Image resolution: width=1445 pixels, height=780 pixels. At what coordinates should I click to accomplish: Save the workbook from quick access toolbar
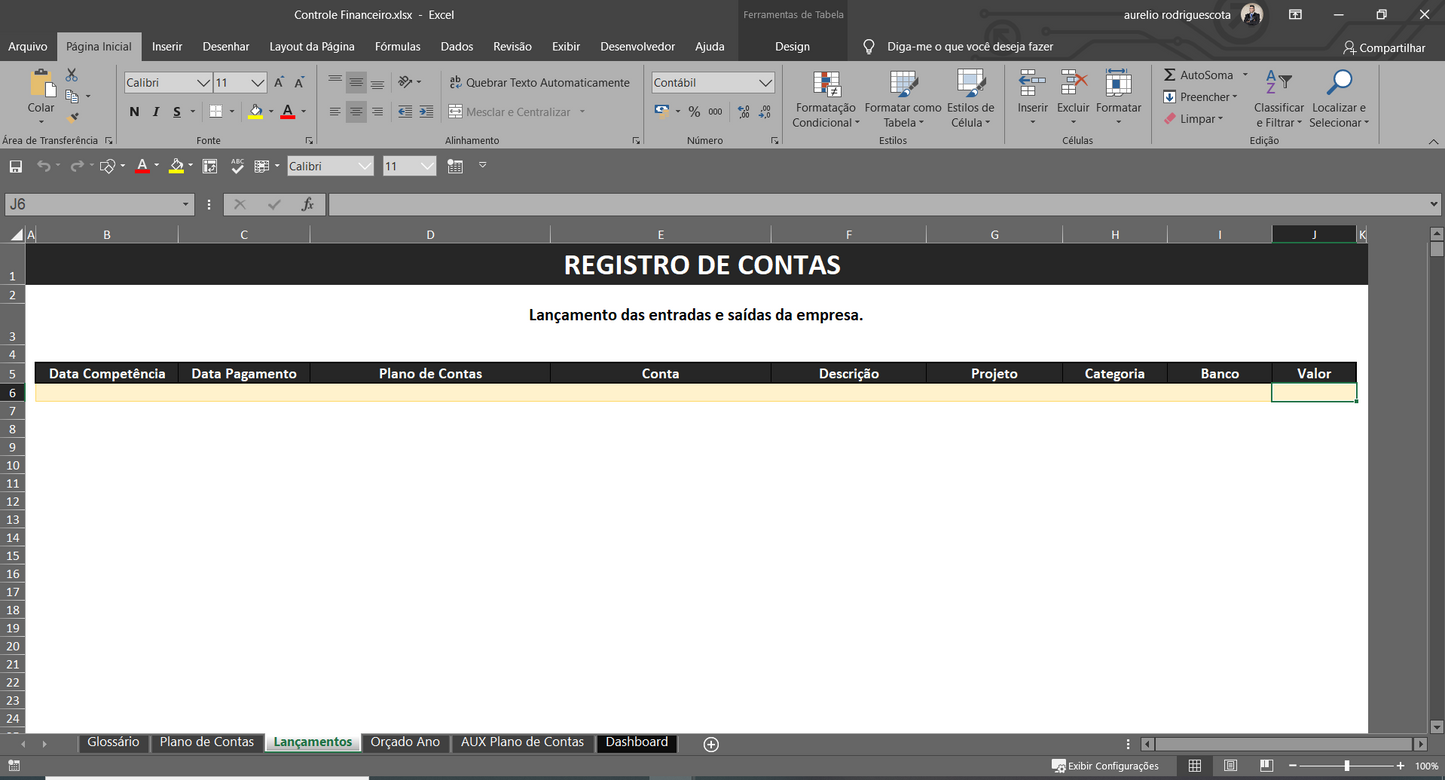(x=15, y=165)
